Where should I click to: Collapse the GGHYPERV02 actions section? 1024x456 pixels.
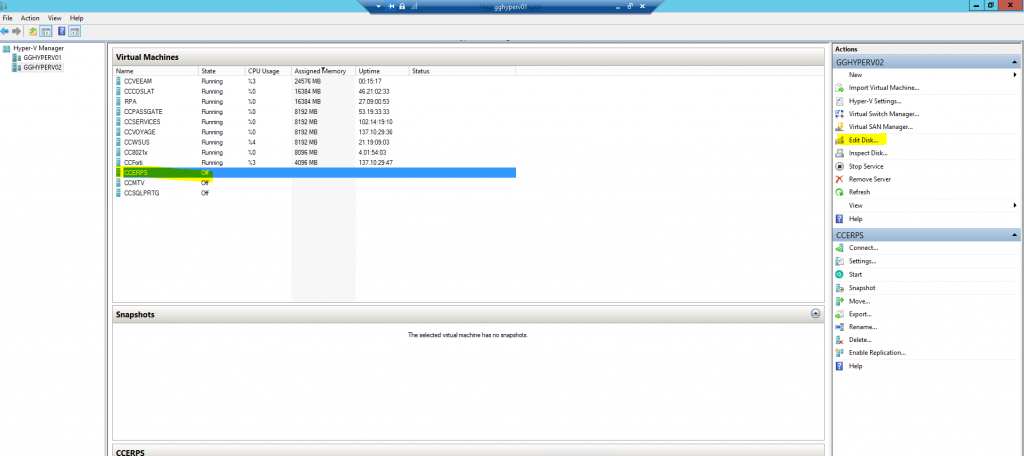[x=1015, y=62]
